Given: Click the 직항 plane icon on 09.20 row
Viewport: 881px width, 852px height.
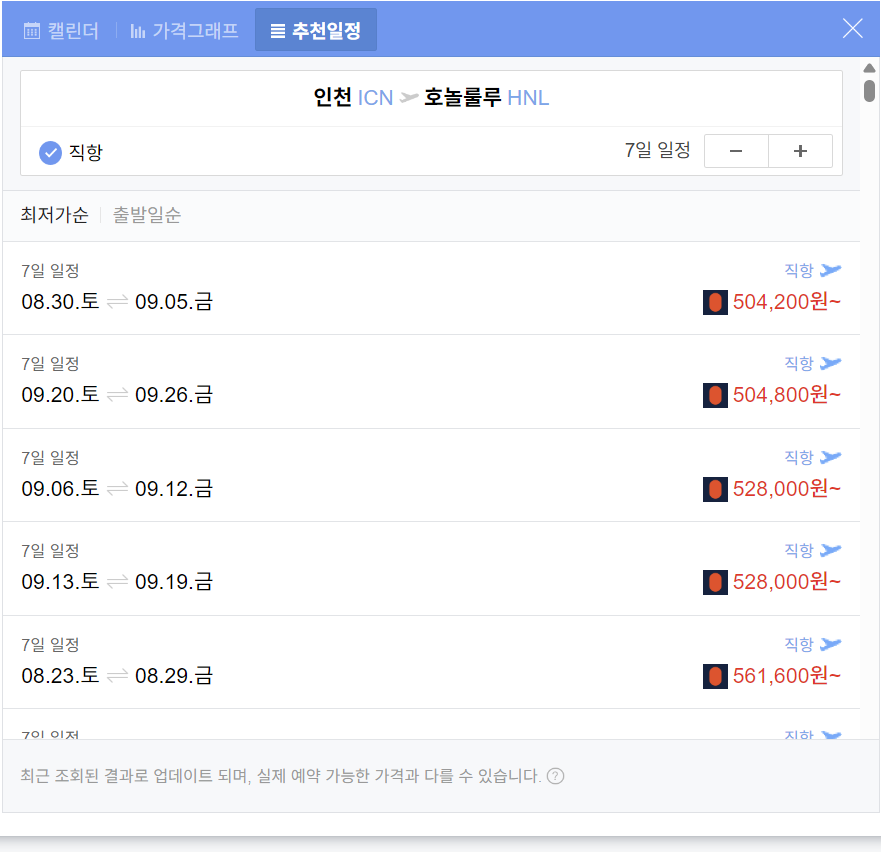Looking at the screenshot, I should (x=830, y=364).
